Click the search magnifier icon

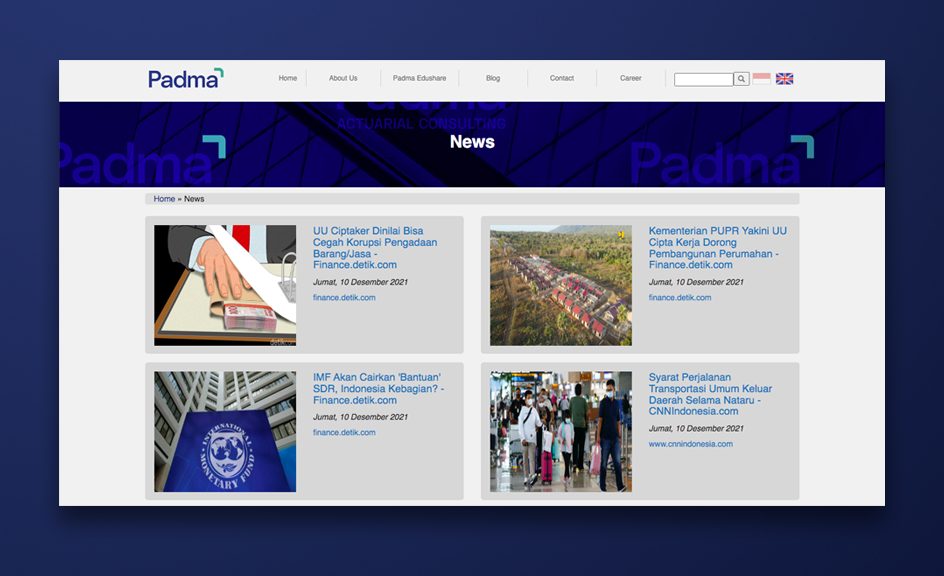click(741, 78)
